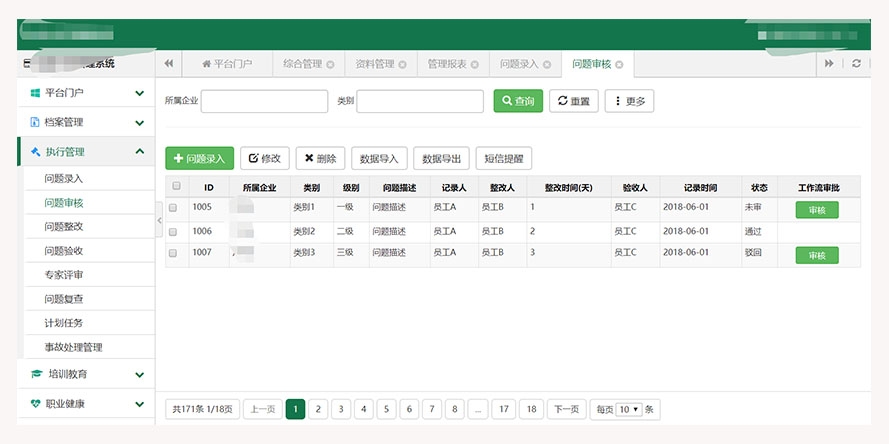Tick the checkbox for row ID 1005
889x444 pixels.
coord(173,208)
